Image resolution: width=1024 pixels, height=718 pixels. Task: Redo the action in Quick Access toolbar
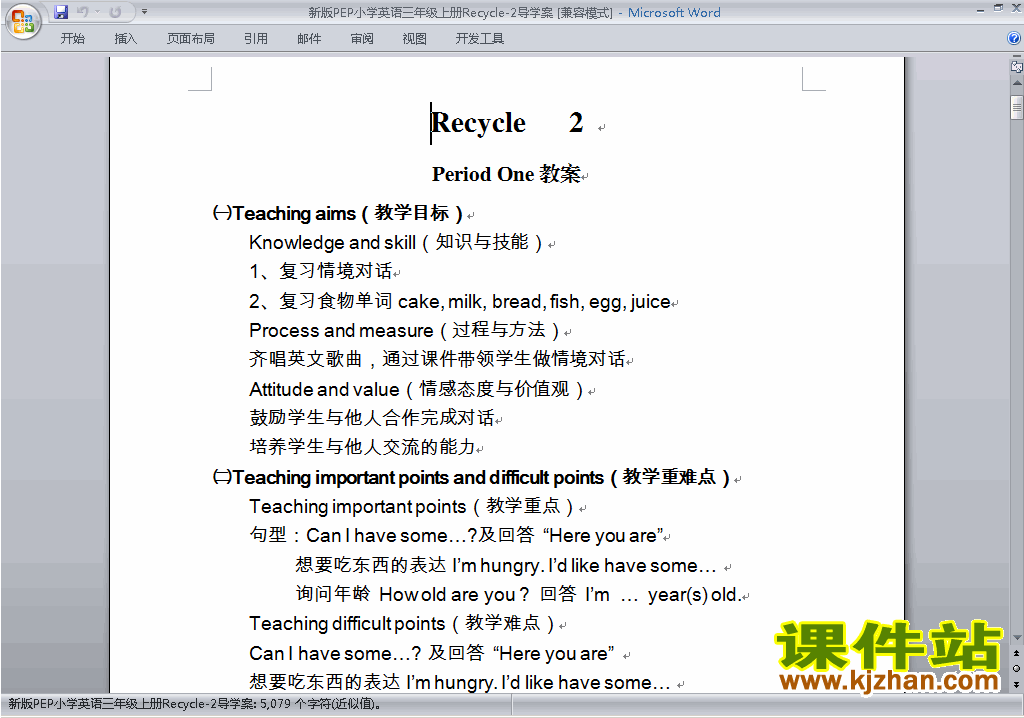click(115, 12)
